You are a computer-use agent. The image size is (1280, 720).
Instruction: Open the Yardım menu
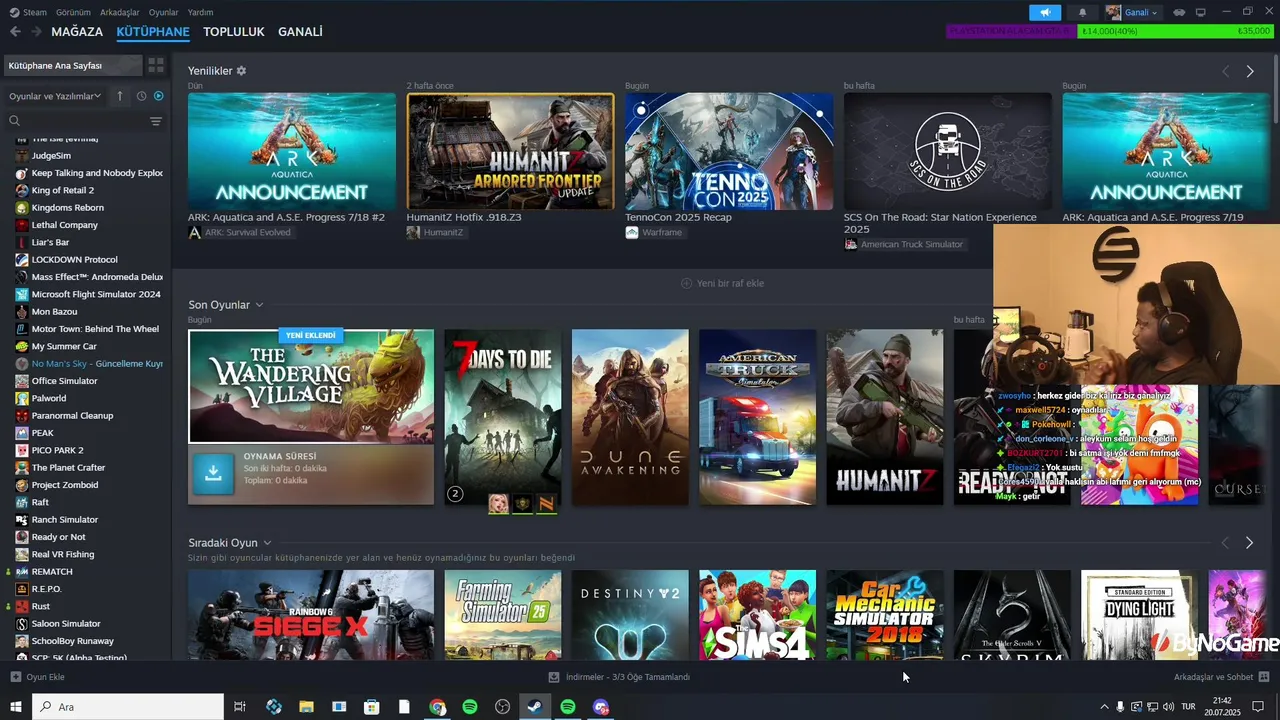pyautogui.click(x=200, y=12)
